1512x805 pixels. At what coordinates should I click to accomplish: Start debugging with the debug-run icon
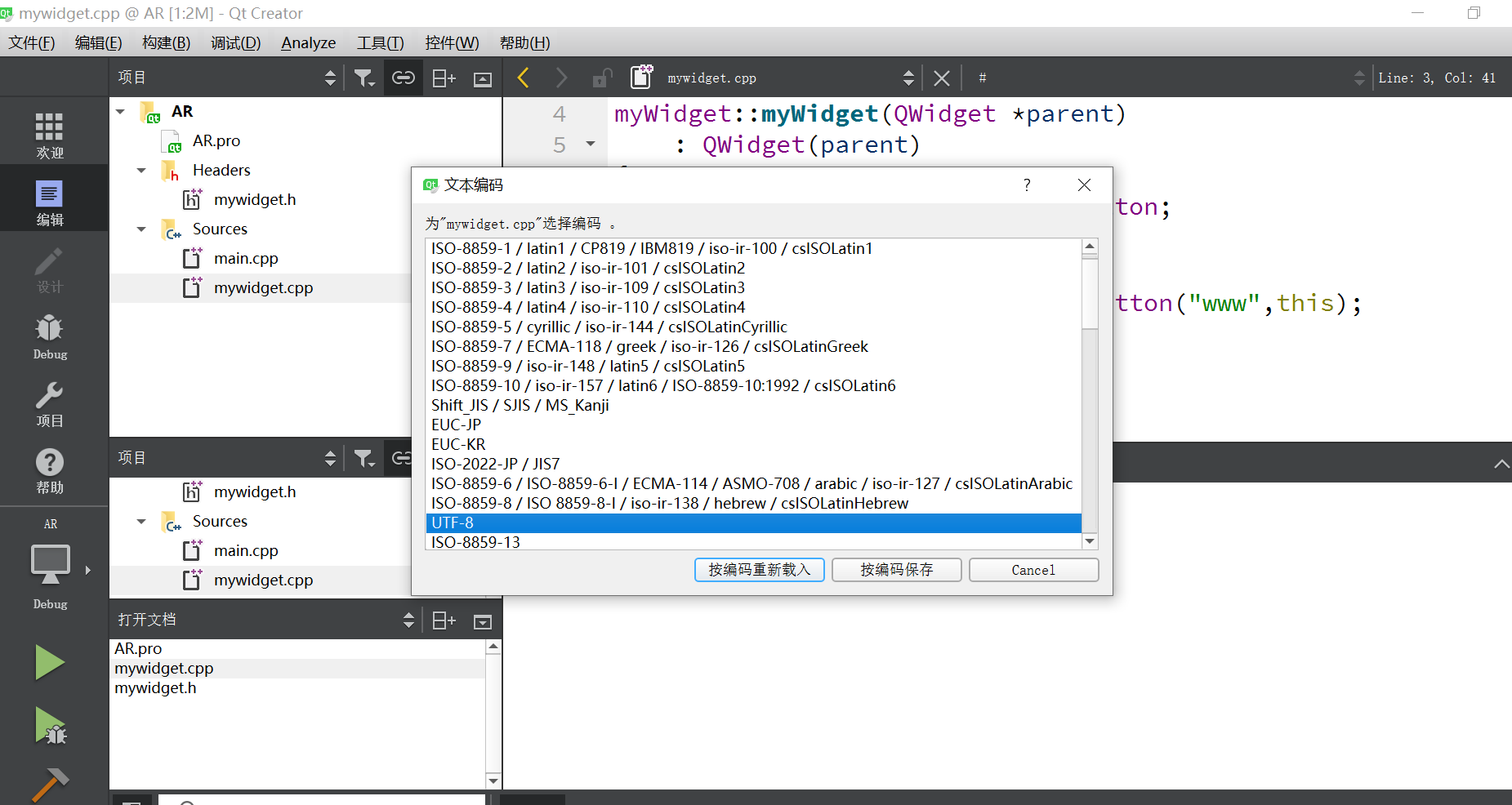pyautogui.click(x=49, y=726)
